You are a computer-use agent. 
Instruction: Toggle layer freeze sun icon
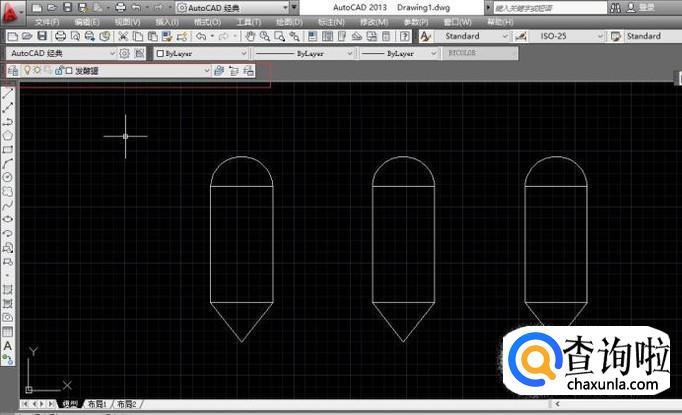point(37,71)
